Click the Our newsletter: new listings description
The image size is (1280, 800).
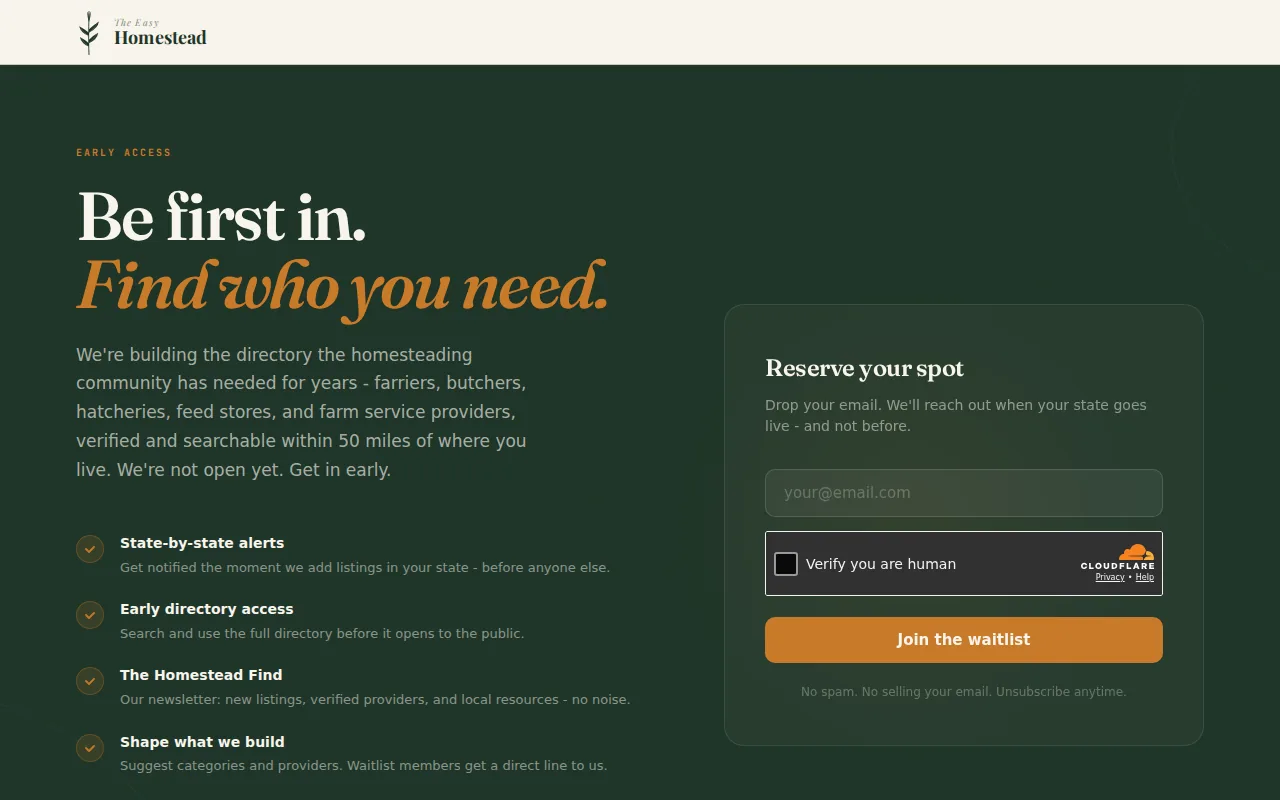[375, 700]
